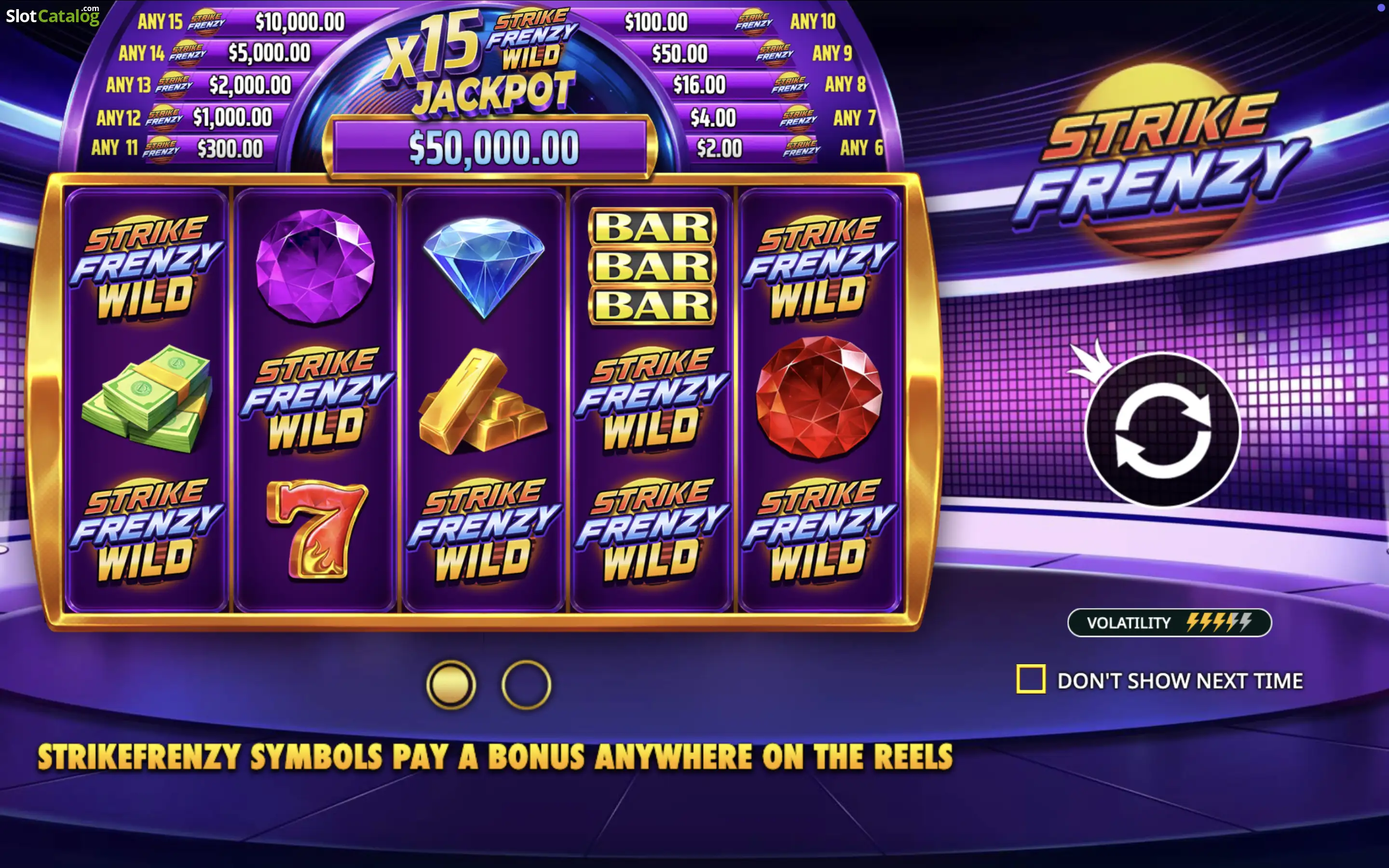
Task: Check the Don't Show Next Time box
Action: [x=1031, y=679]
